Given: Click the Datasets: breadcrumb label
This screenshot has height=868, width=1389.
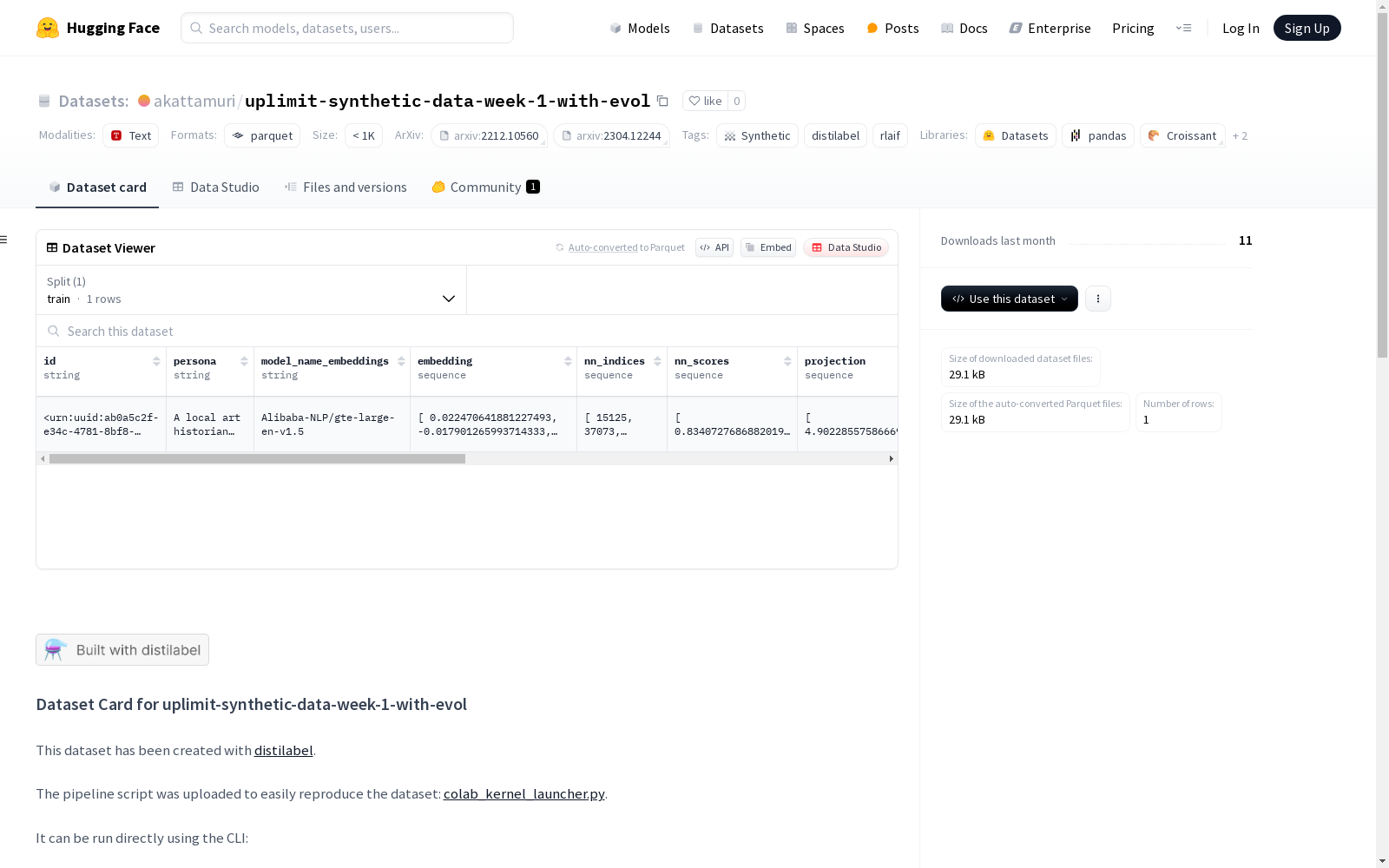Looking at the screenshot, I should point(93,101).
